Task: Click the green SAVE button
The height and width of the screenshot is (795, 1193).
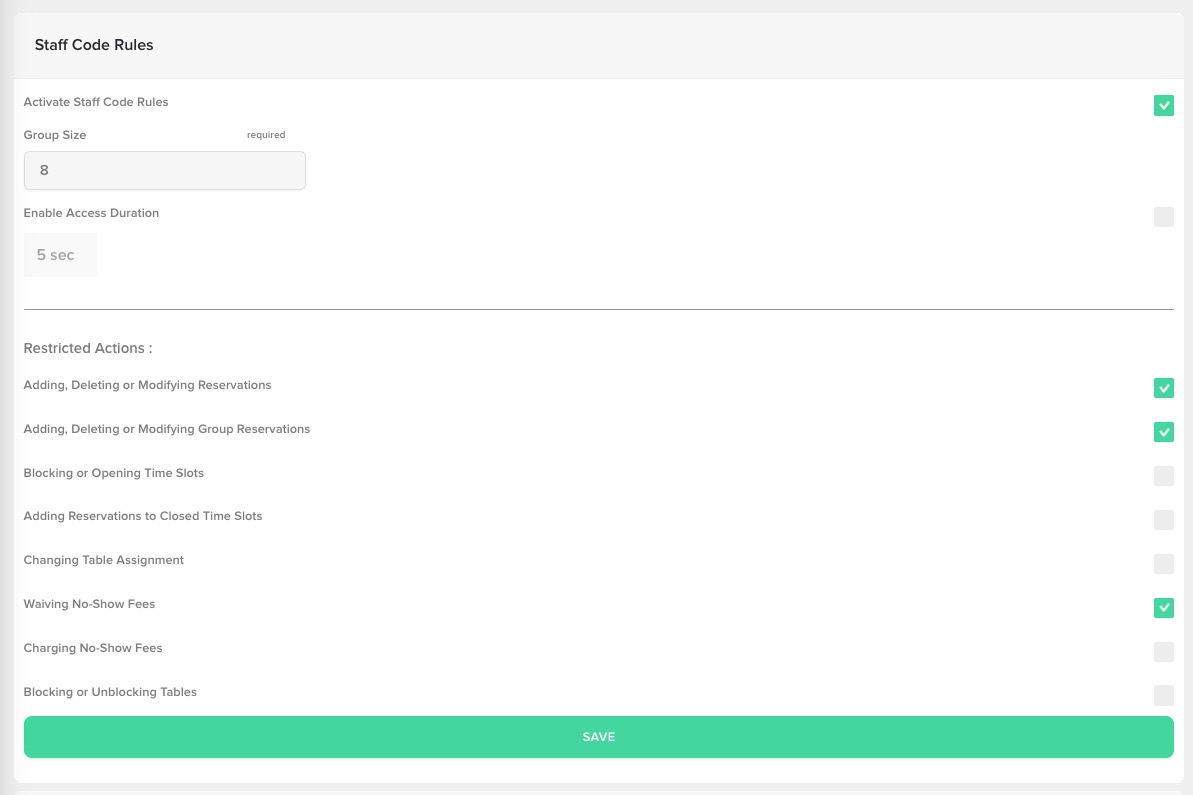Action: click(x=599, y=737)
